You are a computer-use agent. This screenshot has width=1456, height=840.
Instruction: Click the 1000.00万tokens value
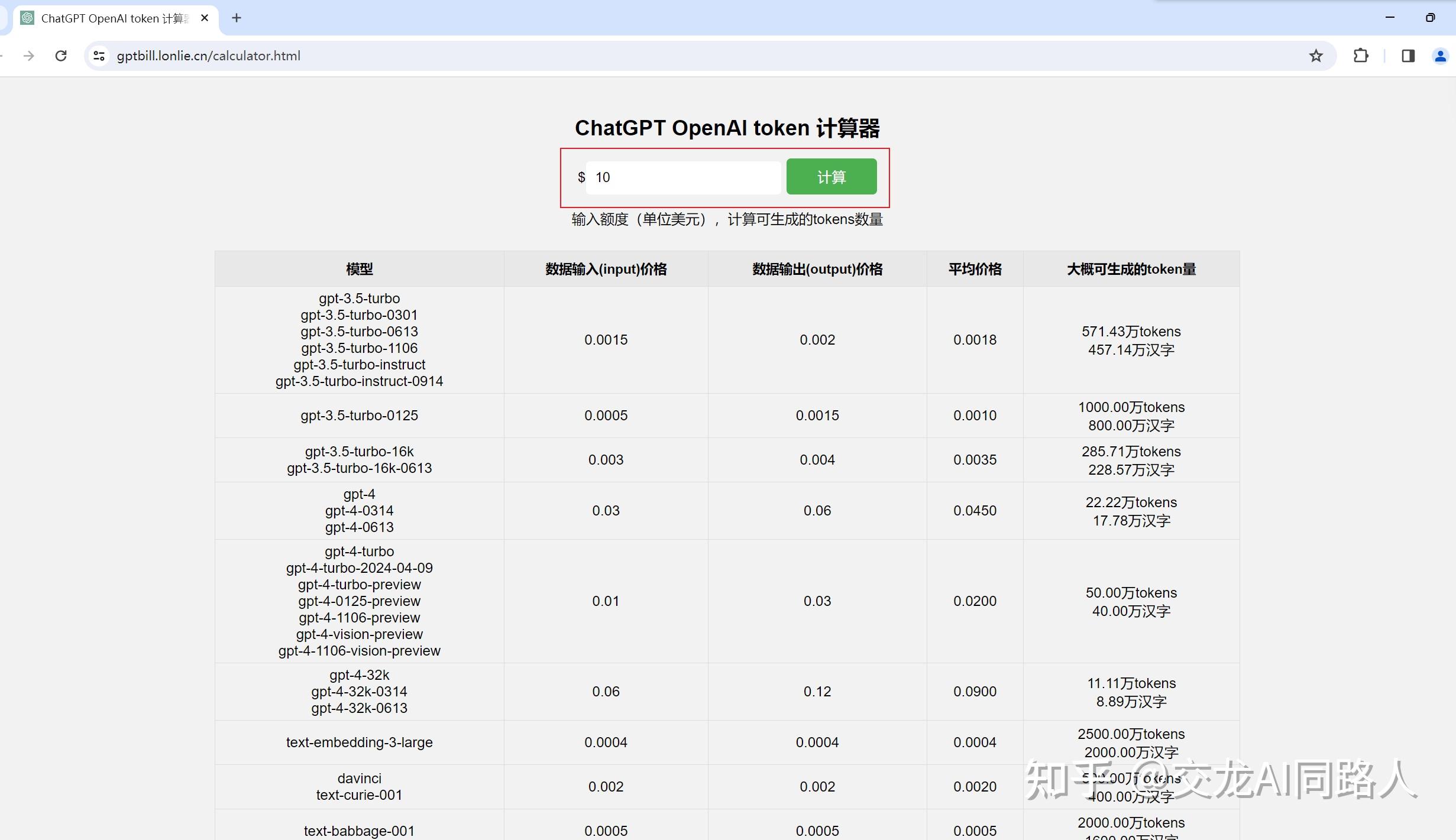pyautogui.click(x=1131, y=407)
